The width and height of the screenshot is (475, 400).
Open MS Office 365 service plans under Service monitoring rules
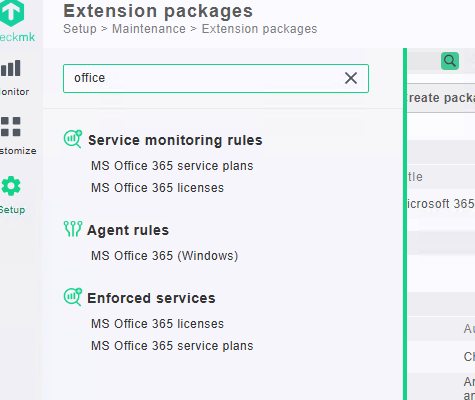172,166
